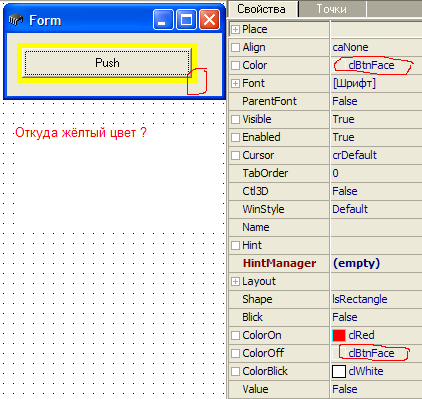Screen dimensions: 422x399
Task: Expand the Layout property group
Action: (235, 281)
